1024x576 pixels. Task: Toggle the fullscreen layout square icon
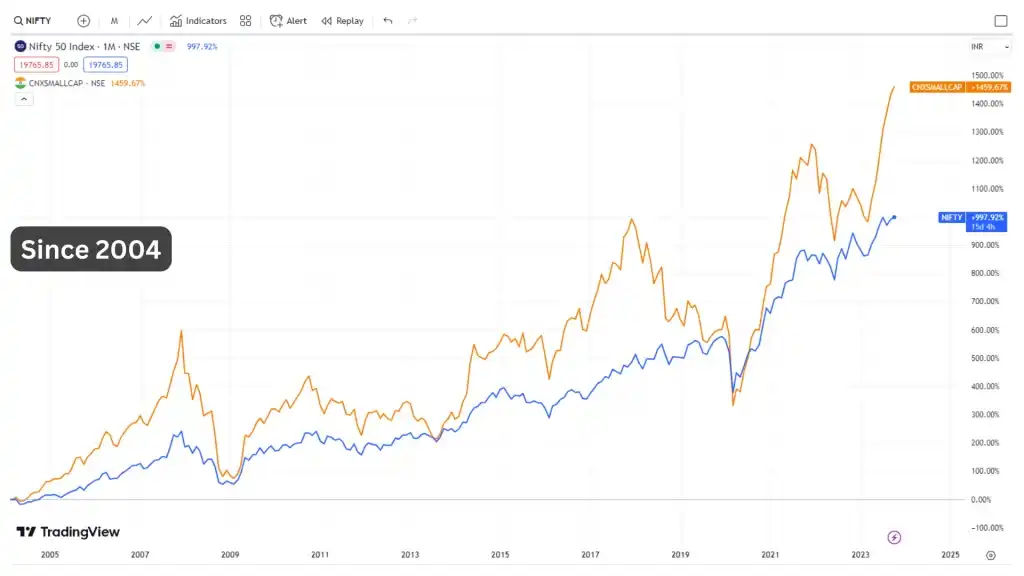click(1000, 21)
